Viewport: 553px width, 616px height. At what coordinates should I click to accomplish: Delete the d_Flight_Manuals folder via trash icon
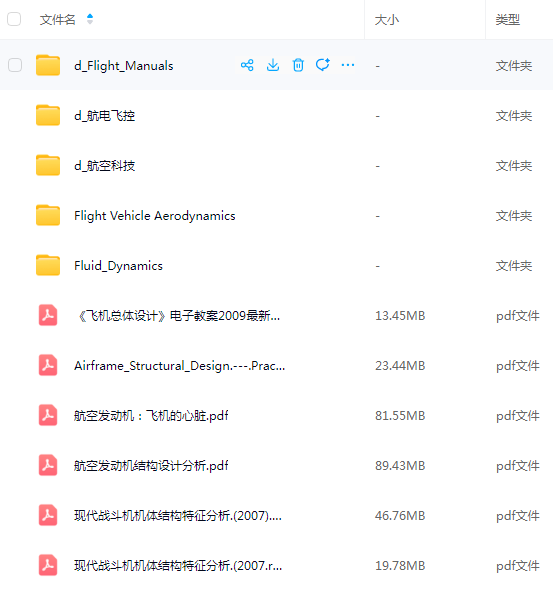tap(298, 65)
